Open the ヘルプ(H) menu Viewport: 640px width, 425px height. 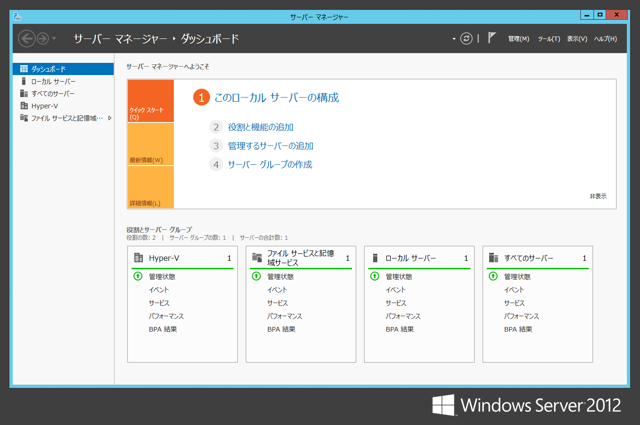(605, 39)
